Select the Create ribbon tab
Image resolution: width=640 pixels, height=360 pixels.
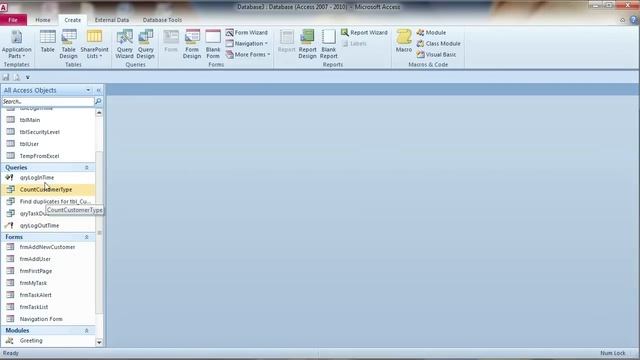pos(73,20)
